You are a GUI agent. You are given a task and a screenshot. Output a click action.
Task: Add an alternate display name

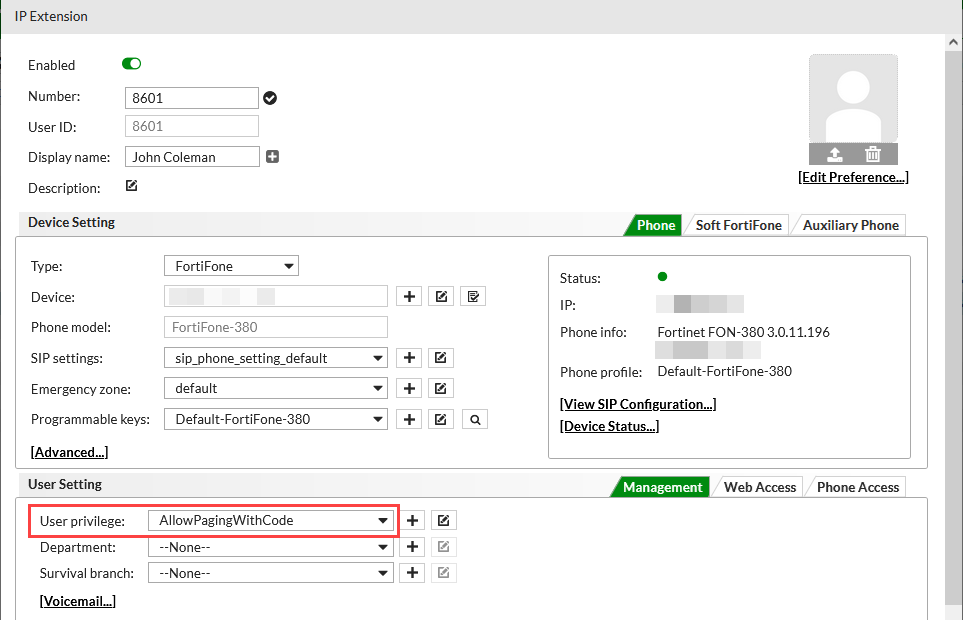tap(271, 156)
